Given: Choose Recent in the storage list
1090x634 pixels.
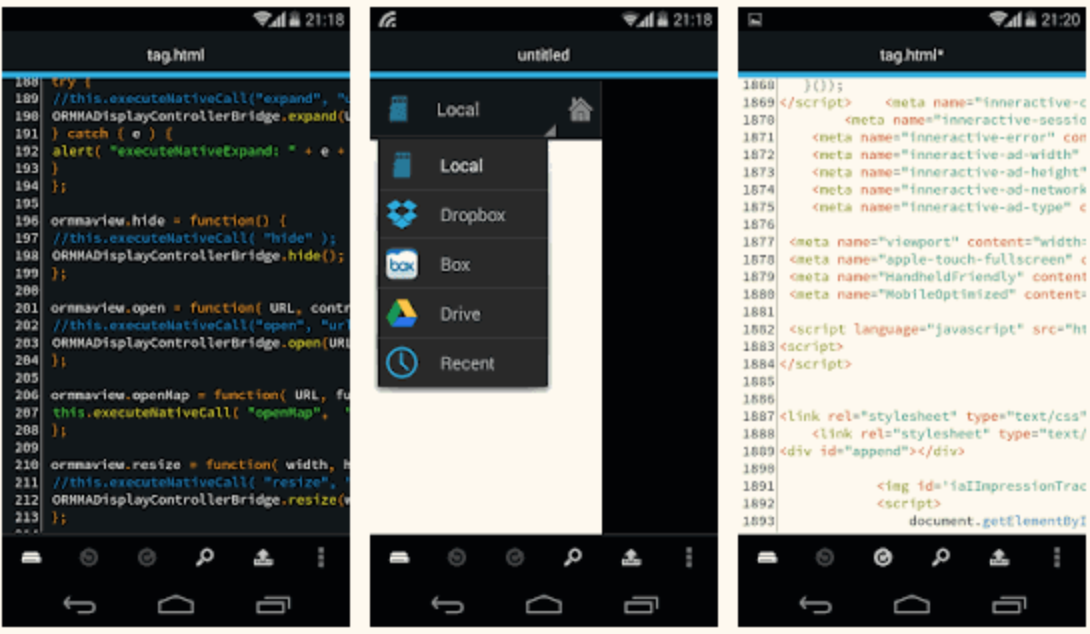Looking at the screenshot, I should [x=463, y=363].
